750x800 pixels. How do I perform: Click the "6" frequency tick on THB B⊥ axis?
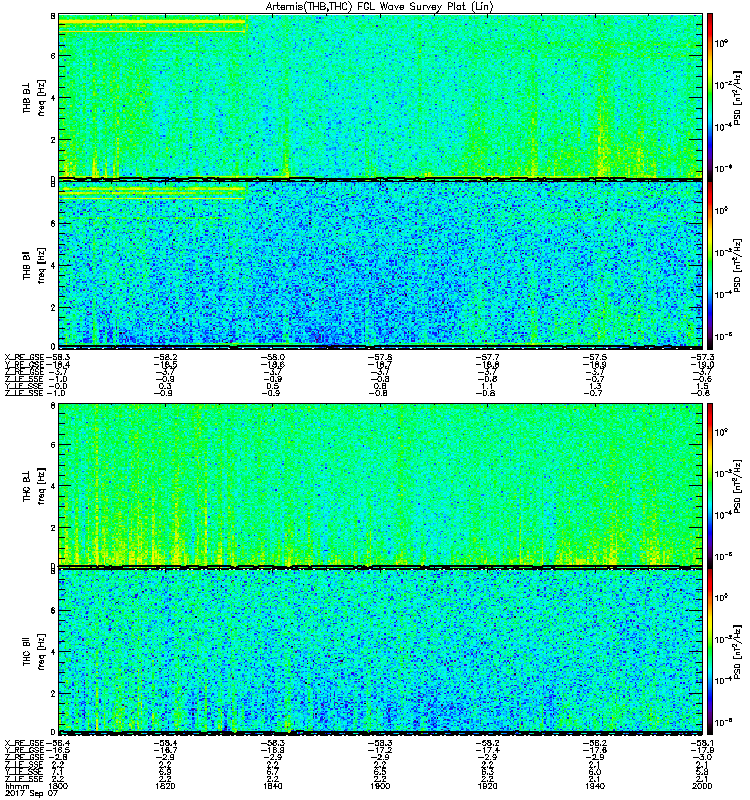pyautogui.click(x=53, y=56)
